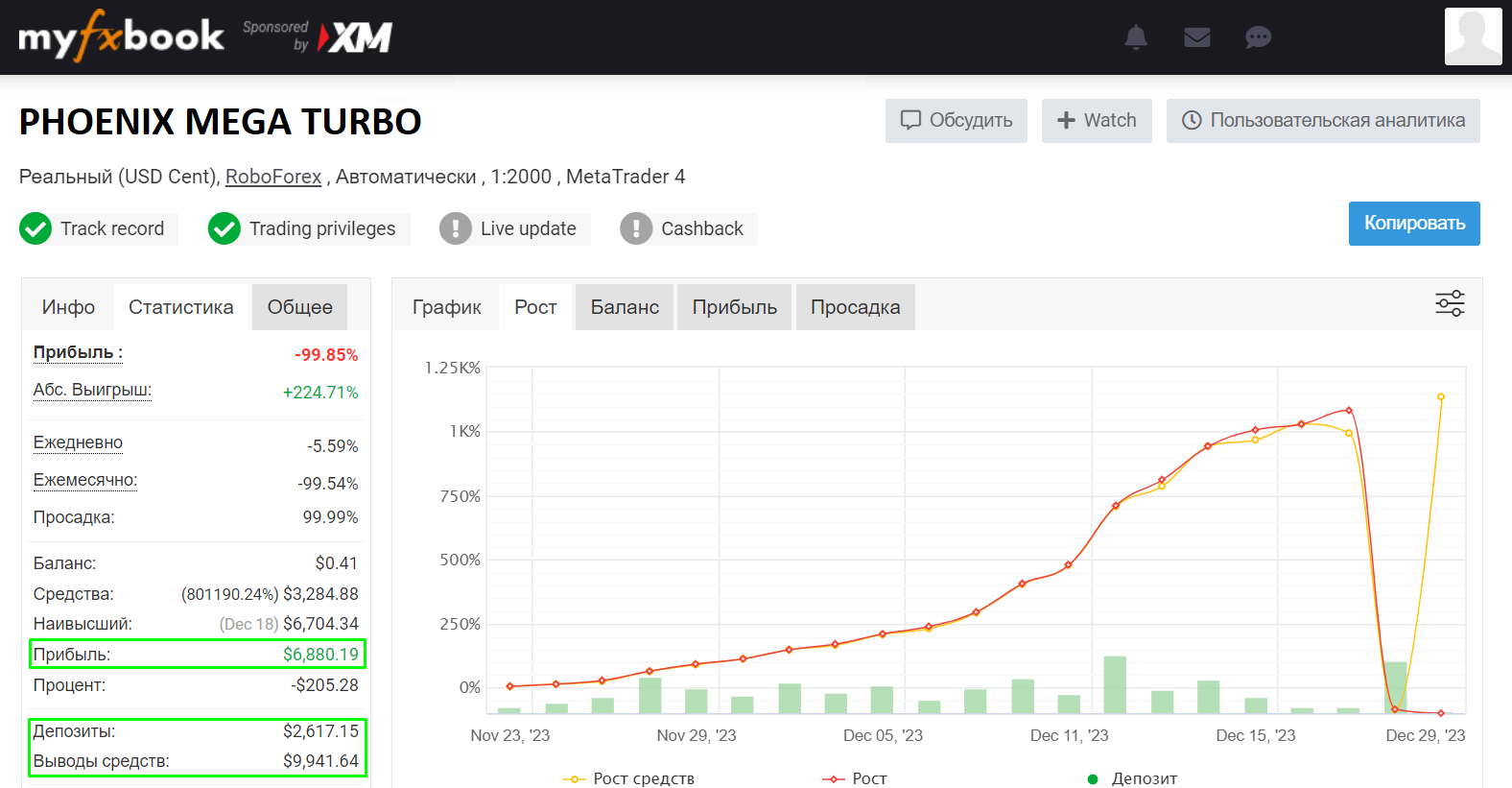Click the Ежемесячно label
This screenshot has width=1512, height=788.
pyautogui.click(x=85, y=480)
